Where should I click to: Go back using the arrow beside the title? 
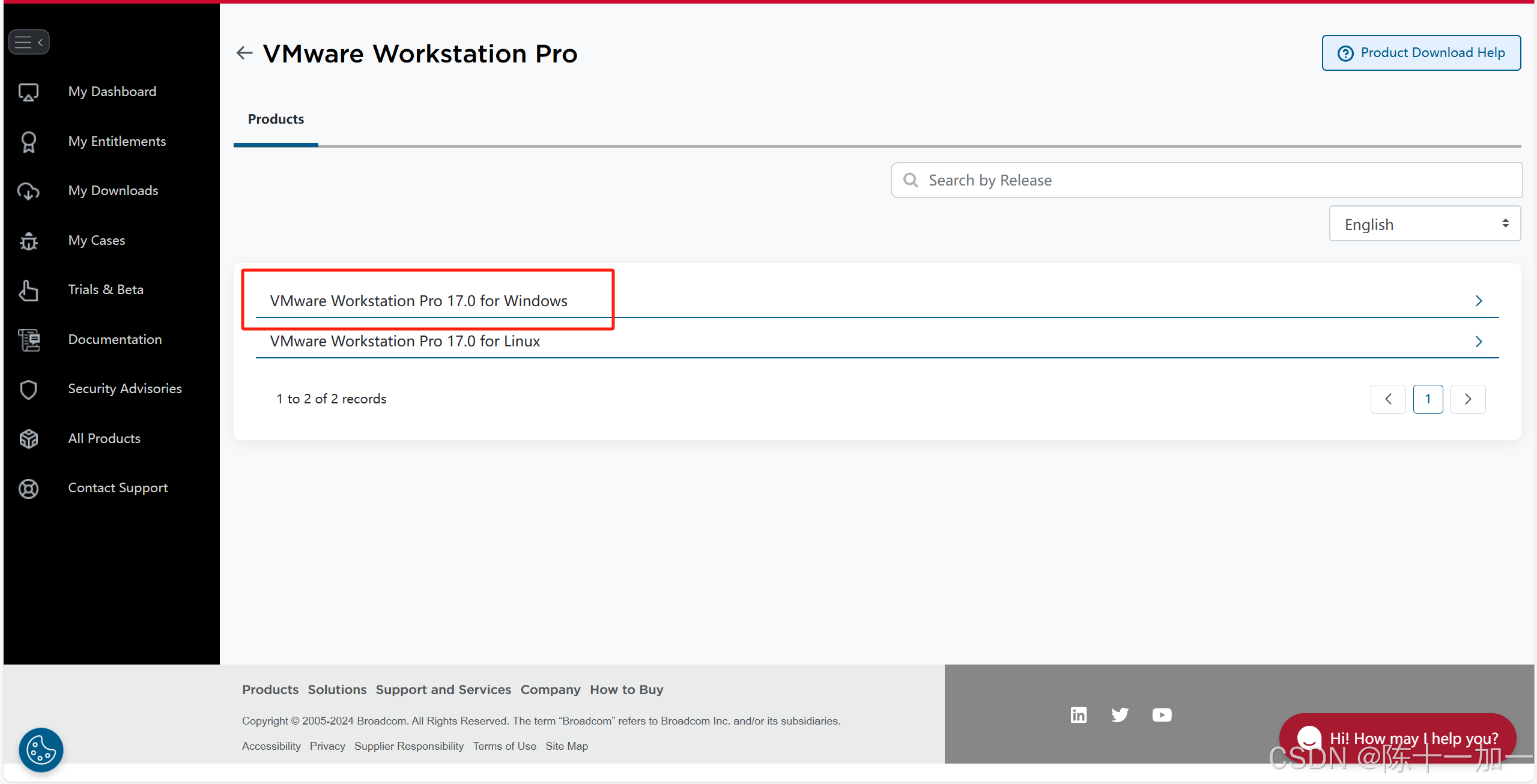click(244, 53)
